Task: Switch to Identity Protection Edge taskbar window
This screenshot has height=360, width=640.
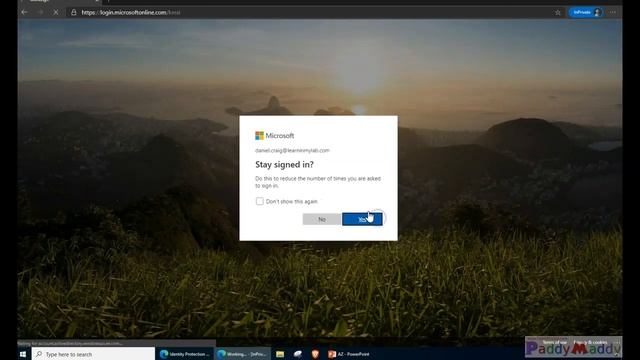Action: click(x=184, y=354)
